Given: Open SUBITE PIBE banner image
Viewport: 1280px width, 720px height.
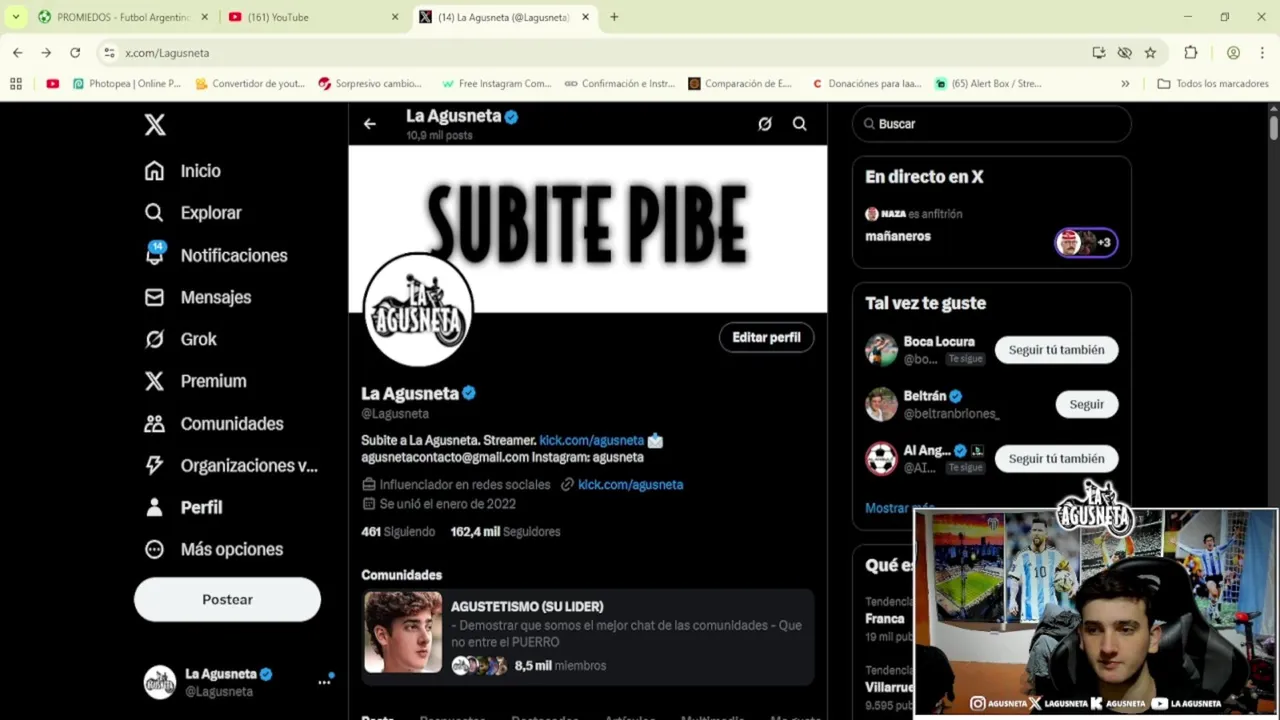Looking at the screenshot, I should 587,229.
